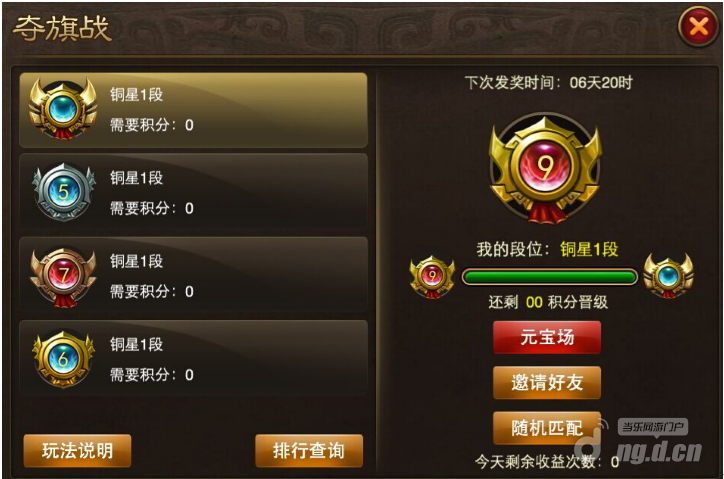Click the 我的段位 铜星1段 label

(x=547, y=249)
